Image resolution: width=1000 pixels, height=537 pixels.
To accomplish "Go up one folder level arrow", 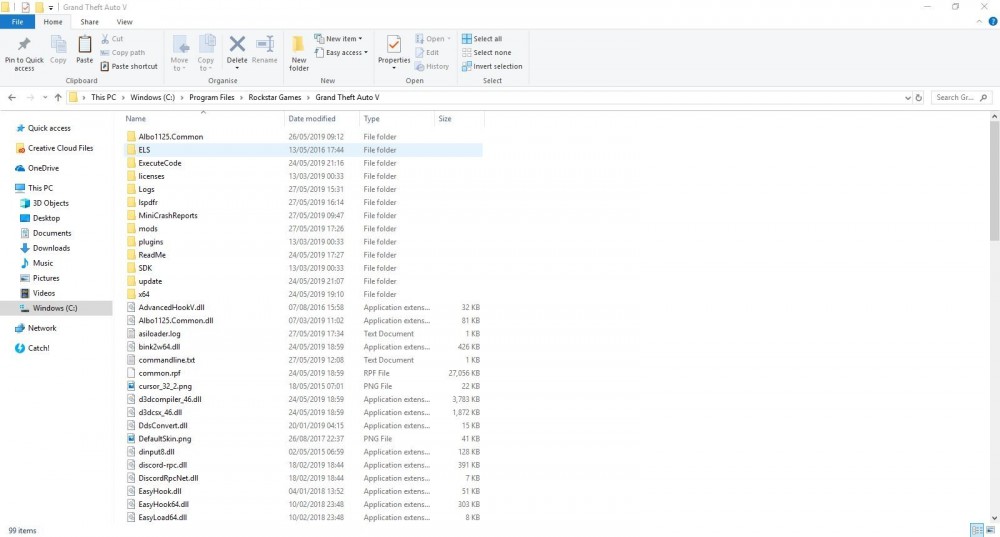I will pos(58,98).
